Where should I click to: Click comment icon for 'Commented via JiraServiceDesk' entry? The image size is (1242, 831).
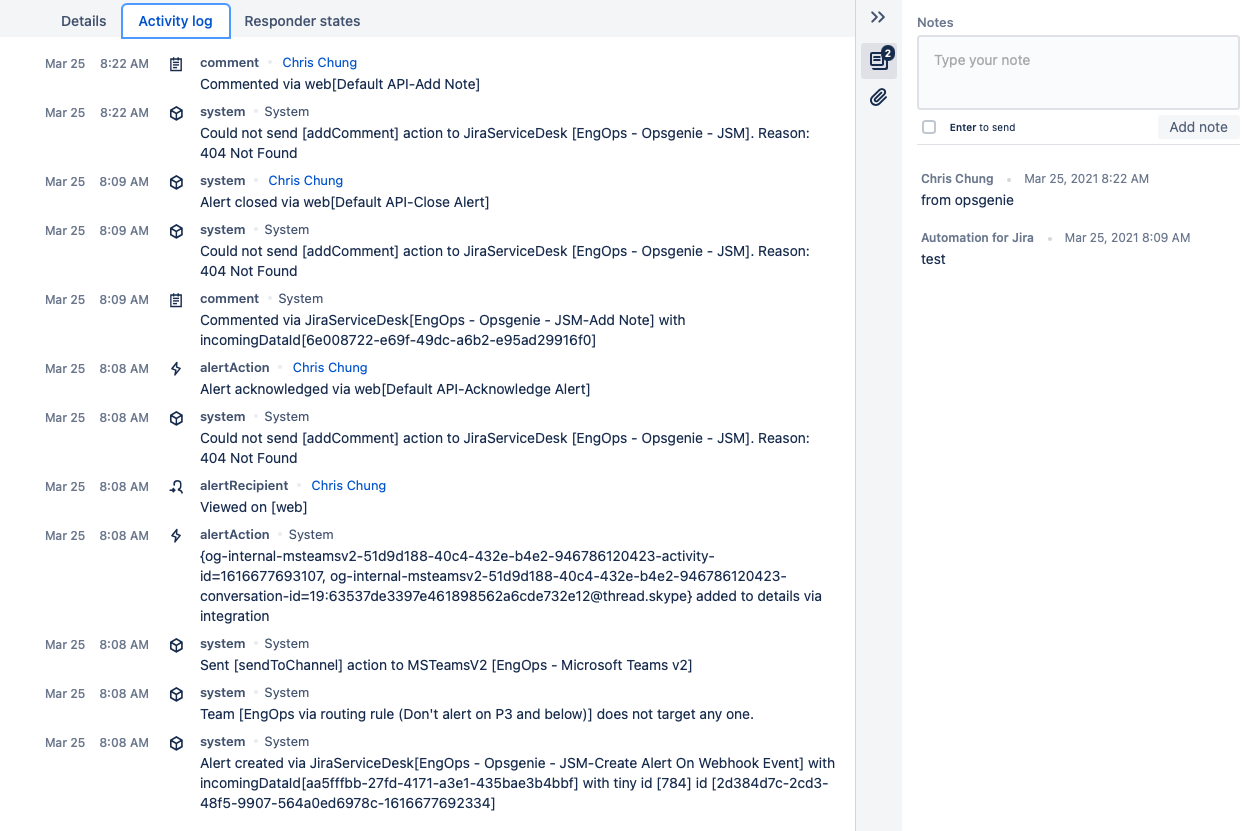click(x=176, y=300)
